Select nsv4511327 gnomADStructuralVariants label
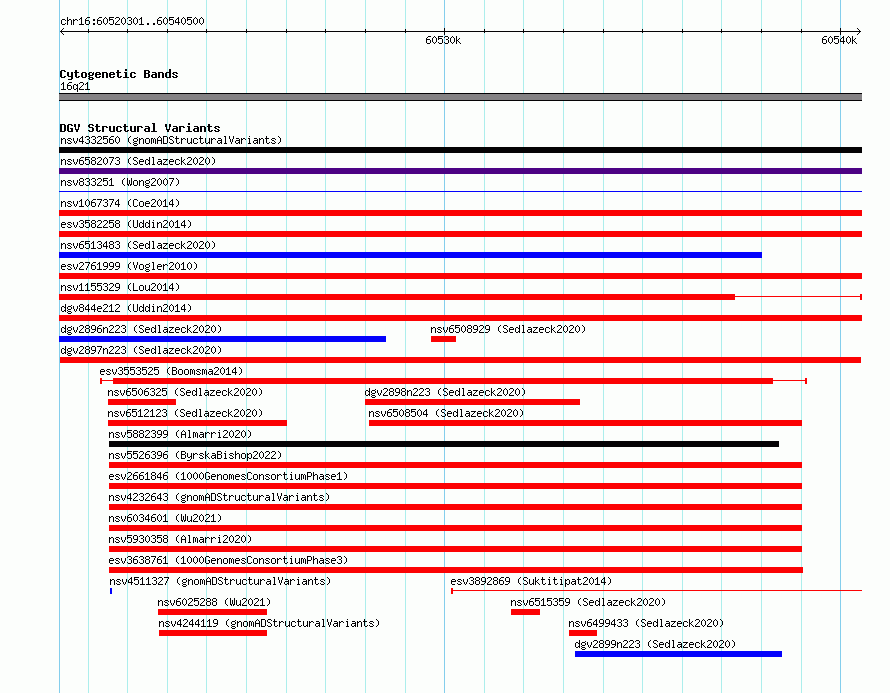The width and height of the screenshot is (890, 693). tap(220, 581)
